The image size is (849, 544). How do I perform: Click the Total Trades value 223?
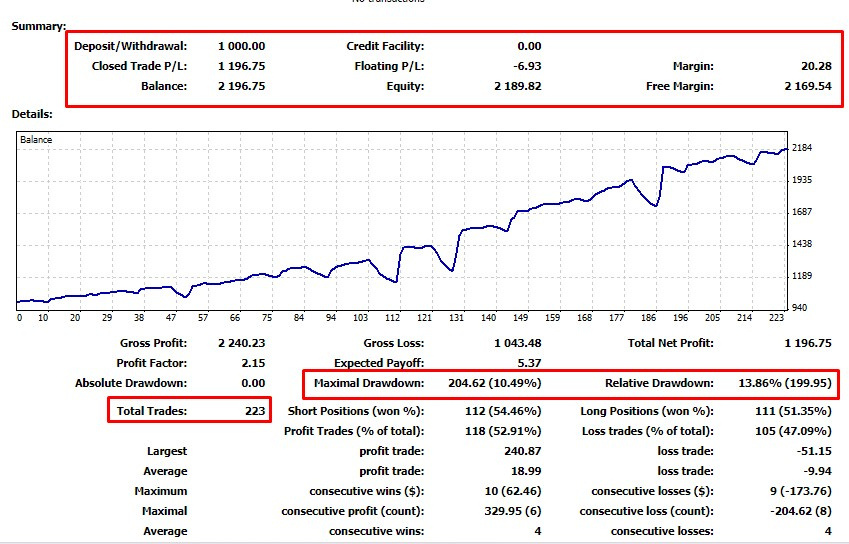coord(255,411)
